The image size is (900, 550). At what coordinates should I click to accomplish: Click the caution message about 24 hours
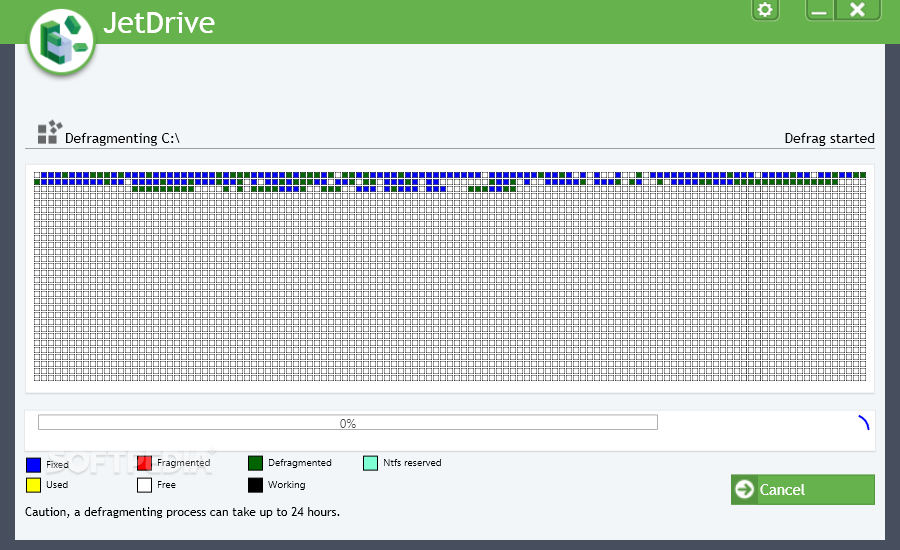(183, 512)
